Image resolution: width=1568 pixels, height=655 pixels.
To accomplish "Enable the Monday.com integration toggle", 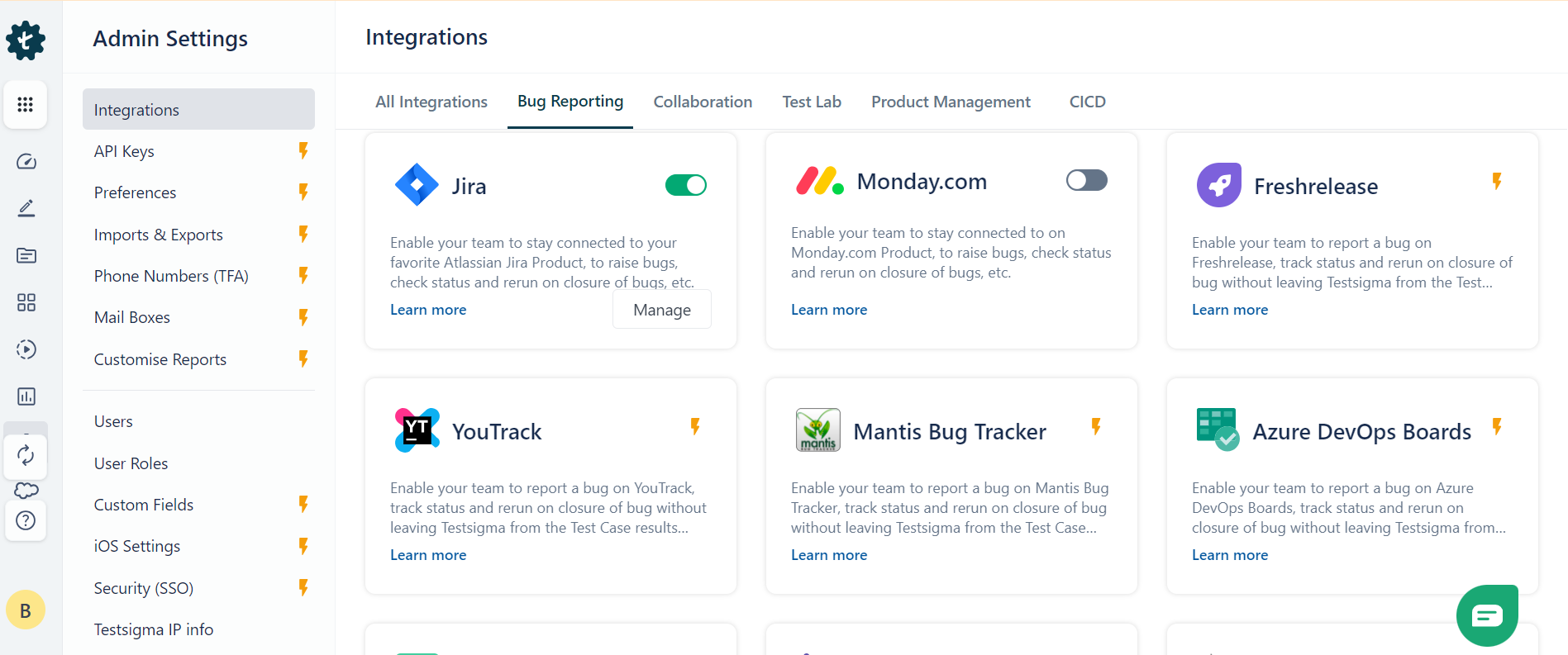I will (x=1086, y=180).
